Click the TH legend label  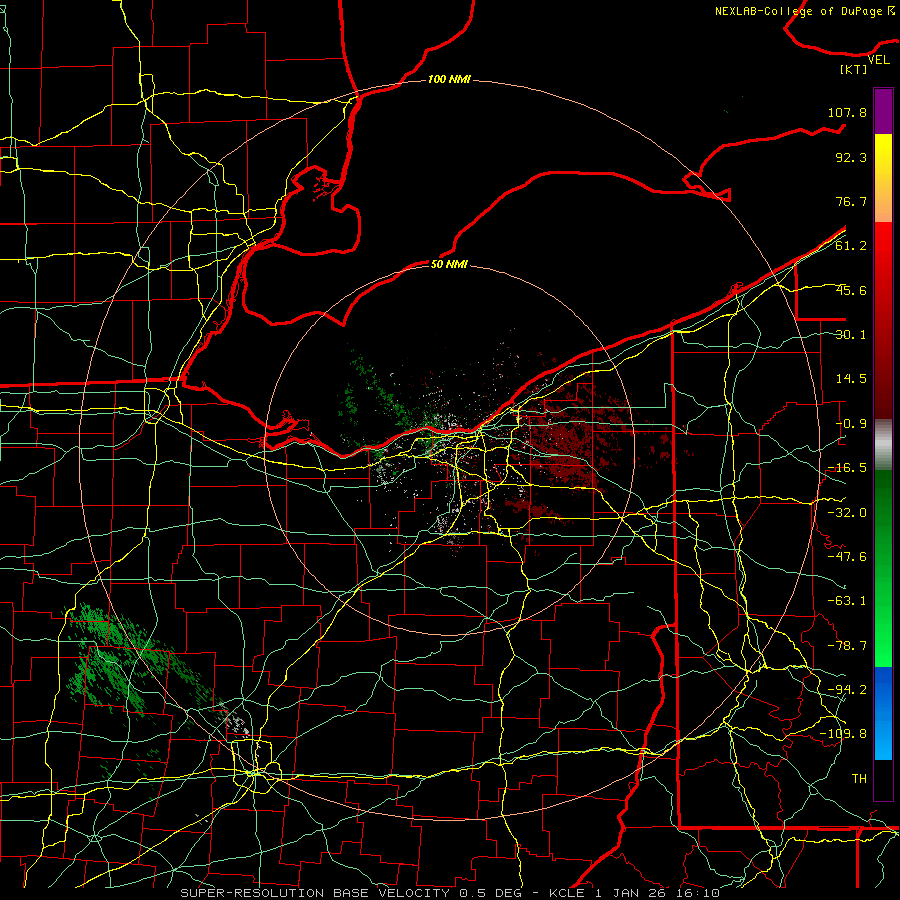(x=859, y=778)
